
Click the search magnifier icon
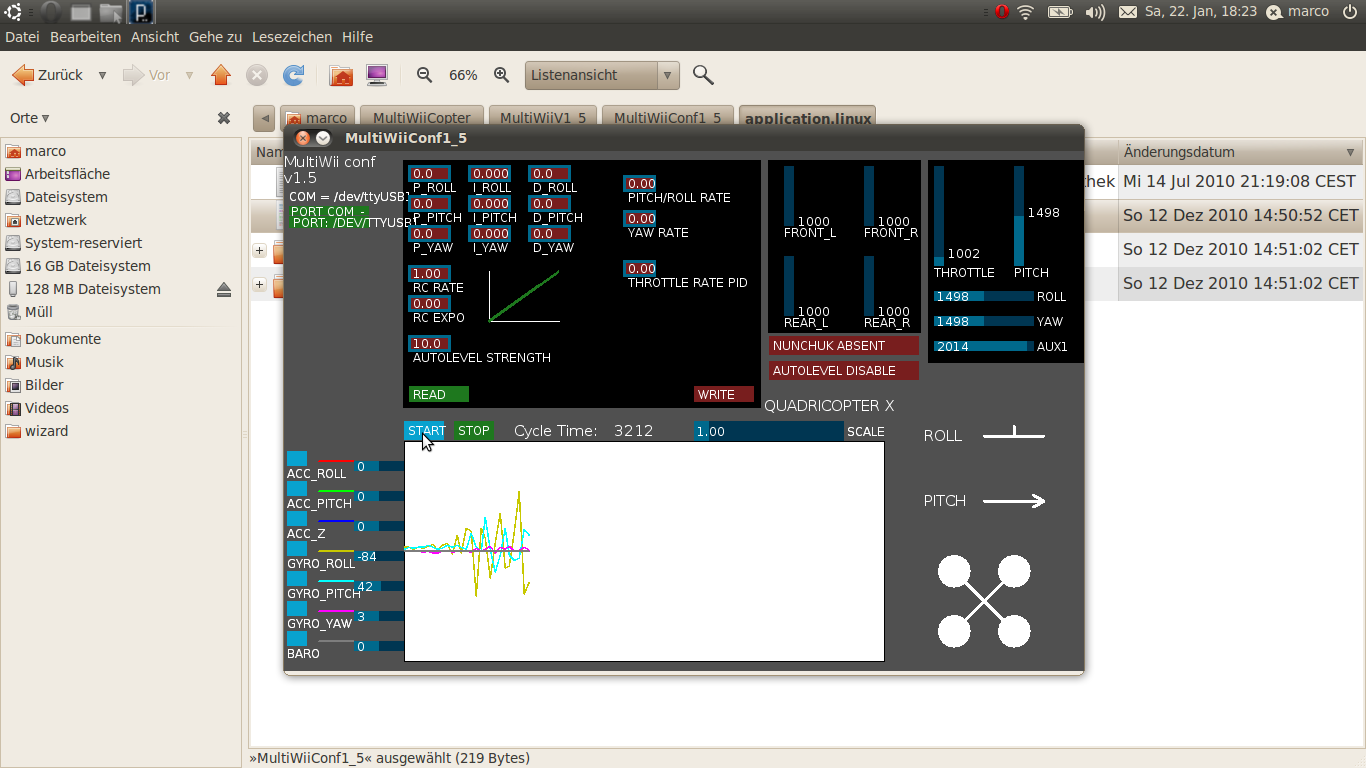(703, 75)
